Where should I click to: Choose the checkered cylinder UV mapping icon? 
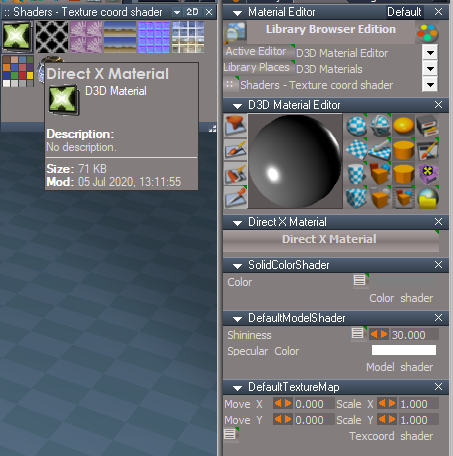click(x=356, y=174)
